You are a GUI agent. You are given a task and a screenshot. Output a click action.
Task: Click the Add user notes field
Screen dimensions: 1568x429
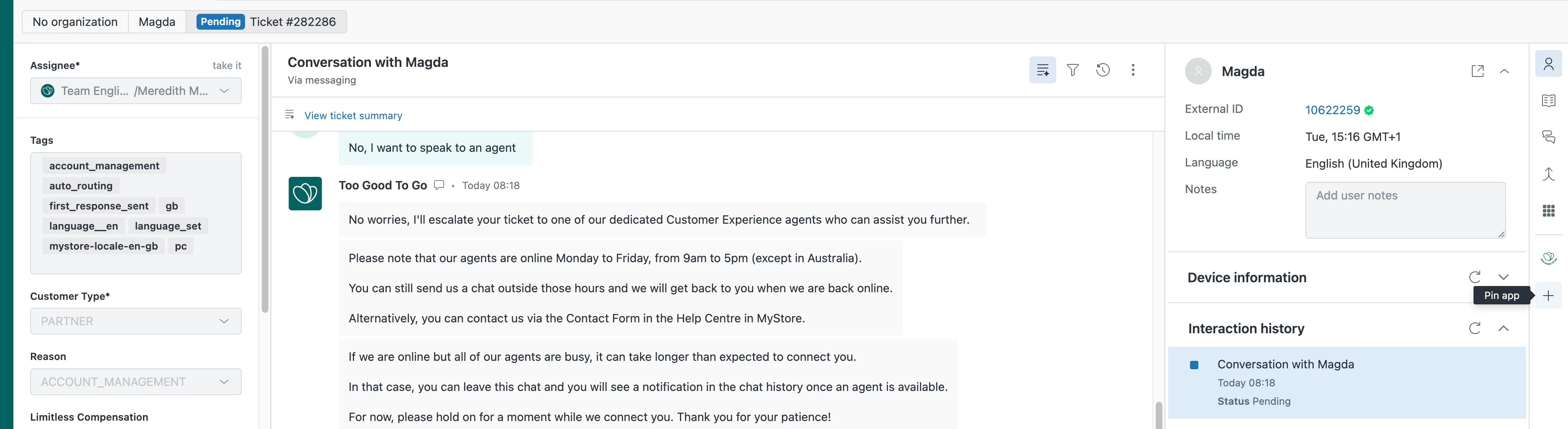click(1405, 210)
